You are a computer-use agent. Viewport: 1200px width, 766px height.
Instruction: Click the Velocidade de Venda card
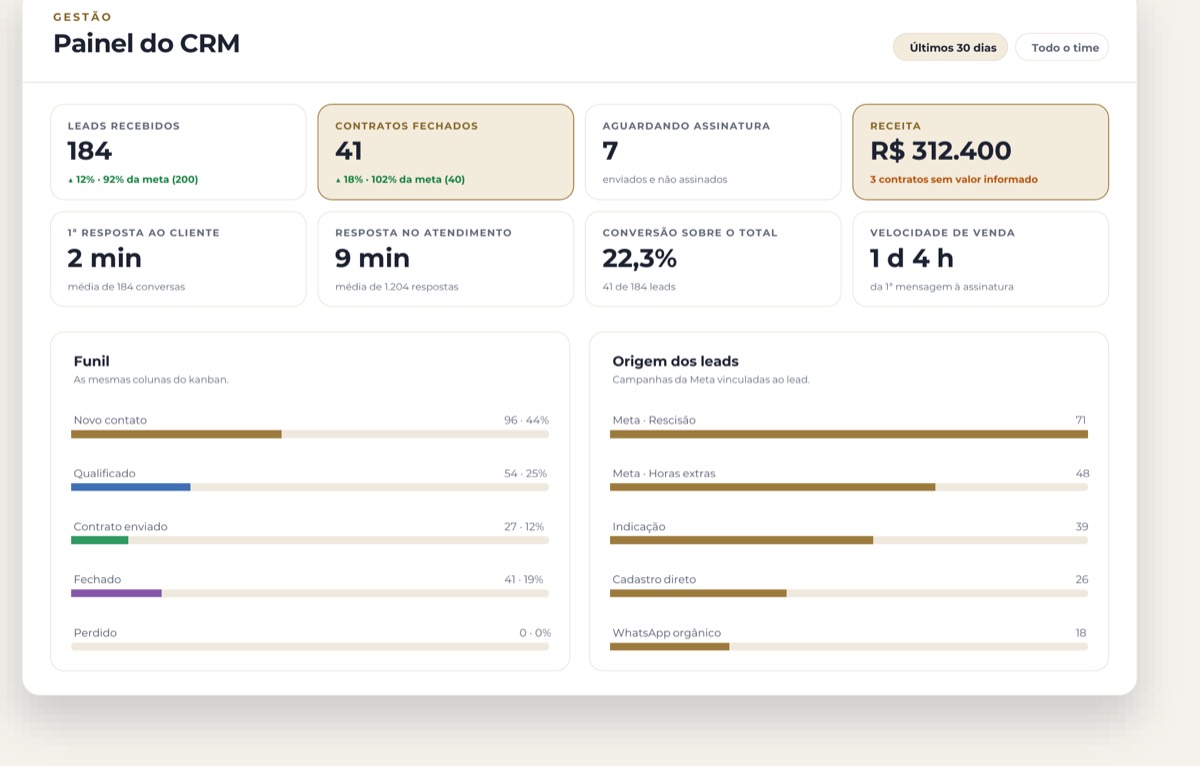981,259
